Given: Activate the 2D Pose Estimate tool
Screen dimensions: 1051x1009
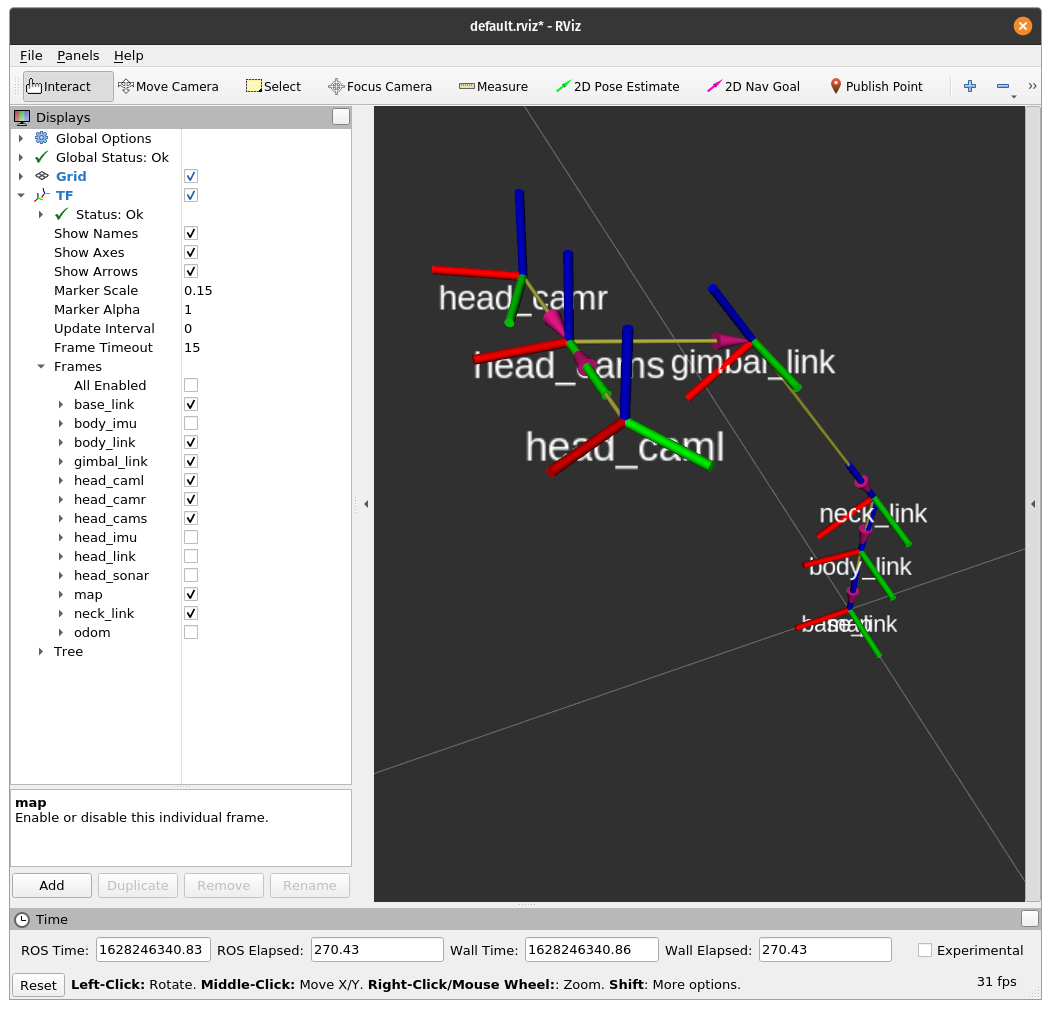Looking at the screenshot, I should point(617,86).
